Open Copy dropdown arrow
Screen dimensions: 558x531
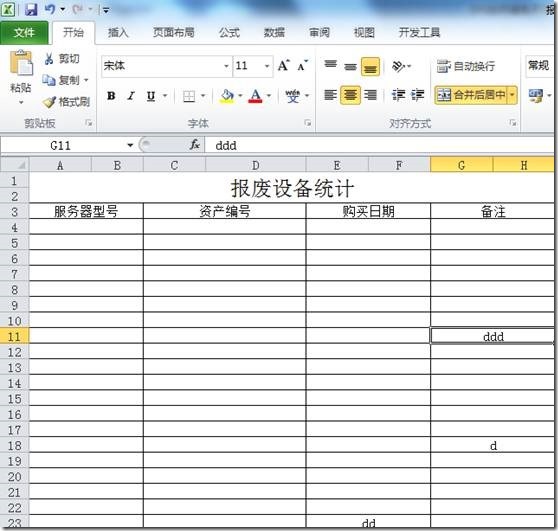[x=86, y=80]
